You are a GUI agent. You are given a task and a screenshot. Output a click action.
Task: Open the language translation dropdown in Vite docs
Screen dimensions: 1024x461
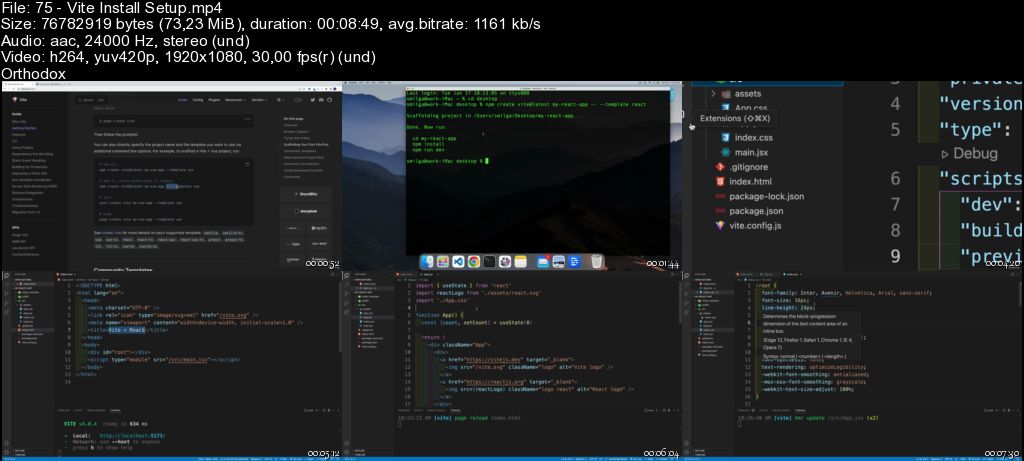[x=280, y=100]
